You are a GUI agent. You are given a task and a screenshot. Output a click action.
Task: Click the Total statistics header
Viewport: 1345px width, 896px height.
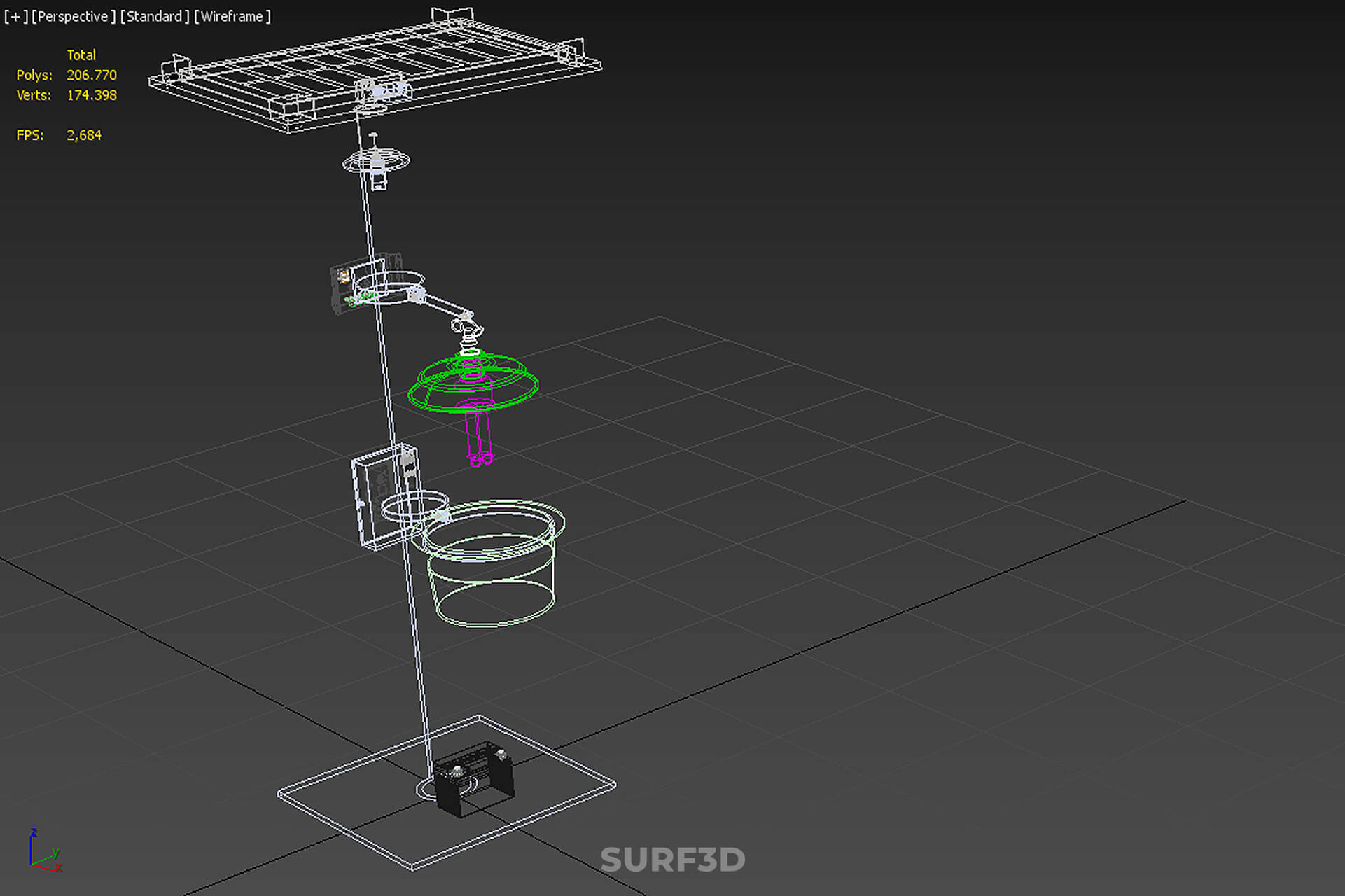click(x=81, y=55)
